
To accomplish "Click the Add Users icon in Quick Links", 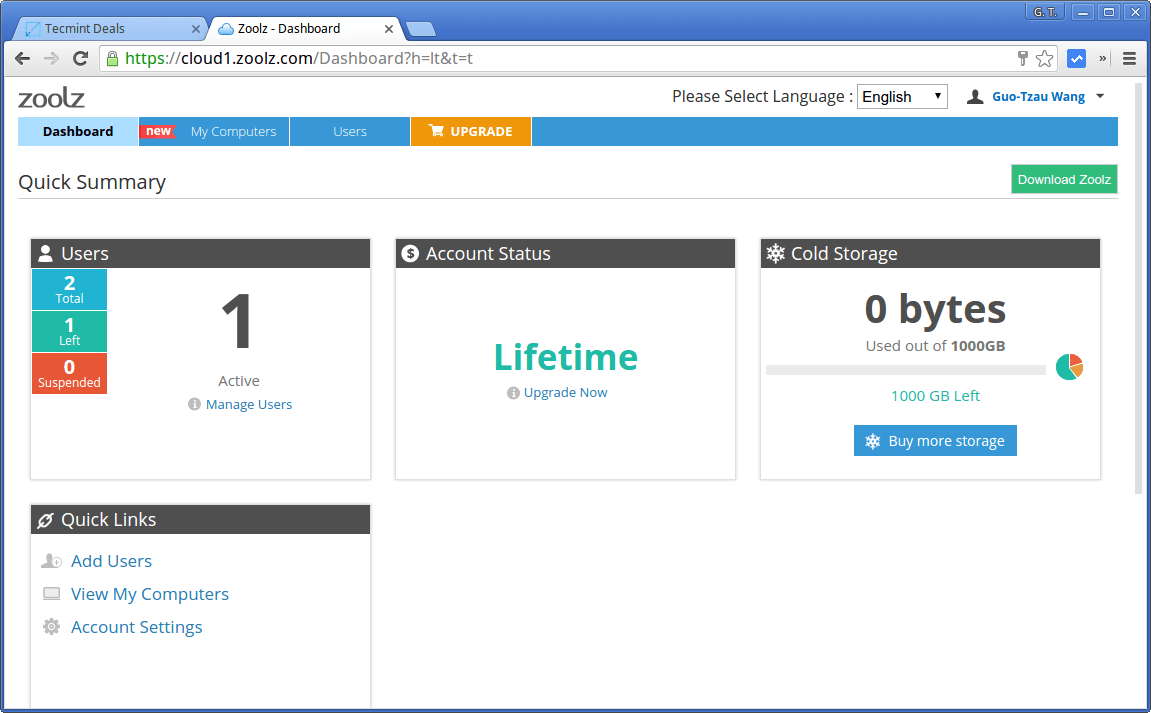I will [51, 561].
